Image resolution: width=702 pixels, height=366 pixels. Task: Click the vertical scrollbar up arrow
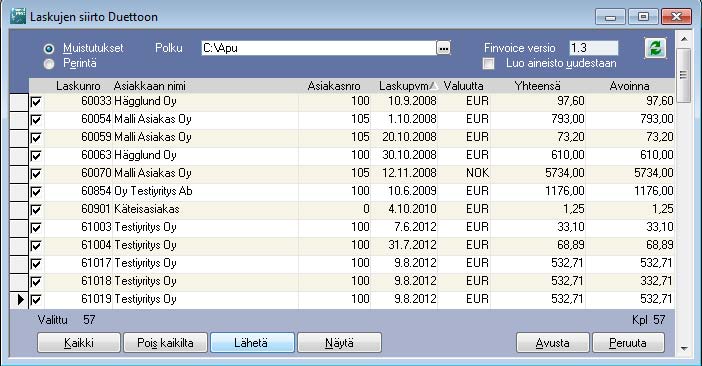[x=684, y=39]
